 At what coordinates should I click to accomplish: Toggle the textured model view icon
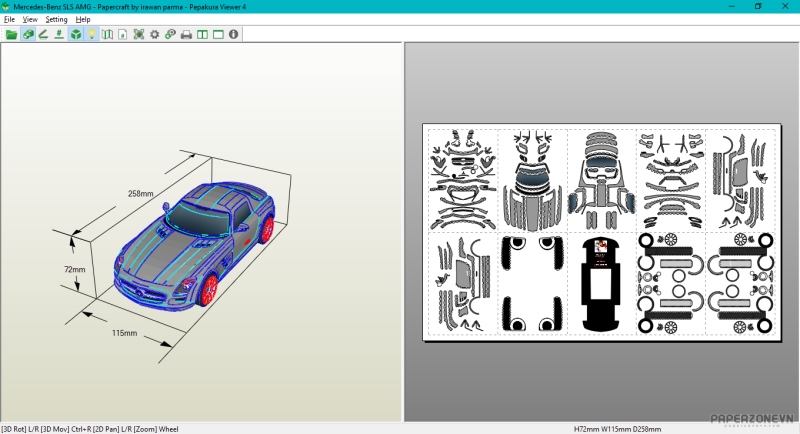(x=28, y=34)
